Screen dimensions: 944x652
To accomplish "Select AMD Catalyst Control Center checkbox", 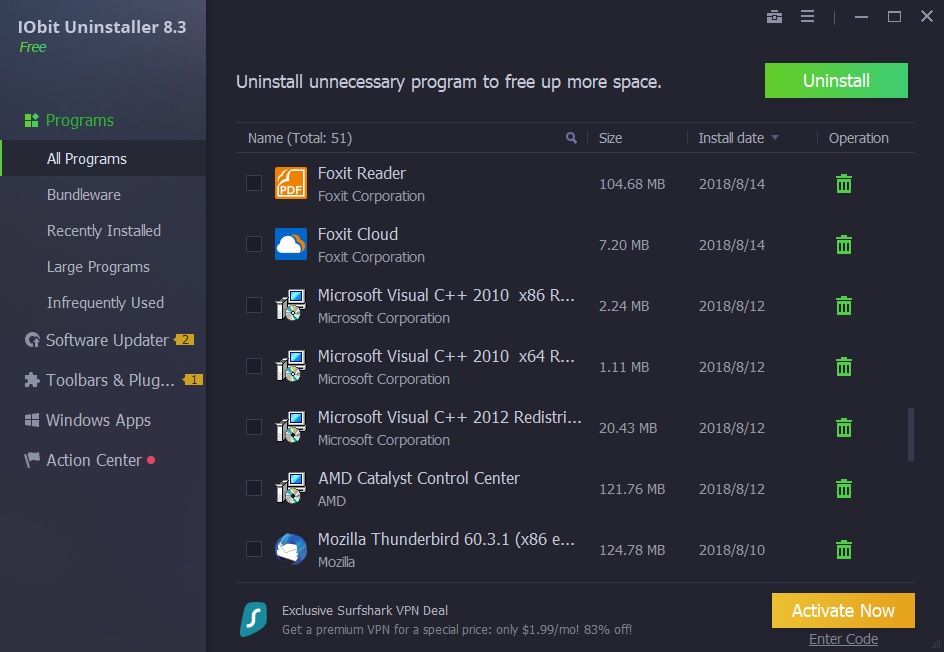I will point(254,488).
